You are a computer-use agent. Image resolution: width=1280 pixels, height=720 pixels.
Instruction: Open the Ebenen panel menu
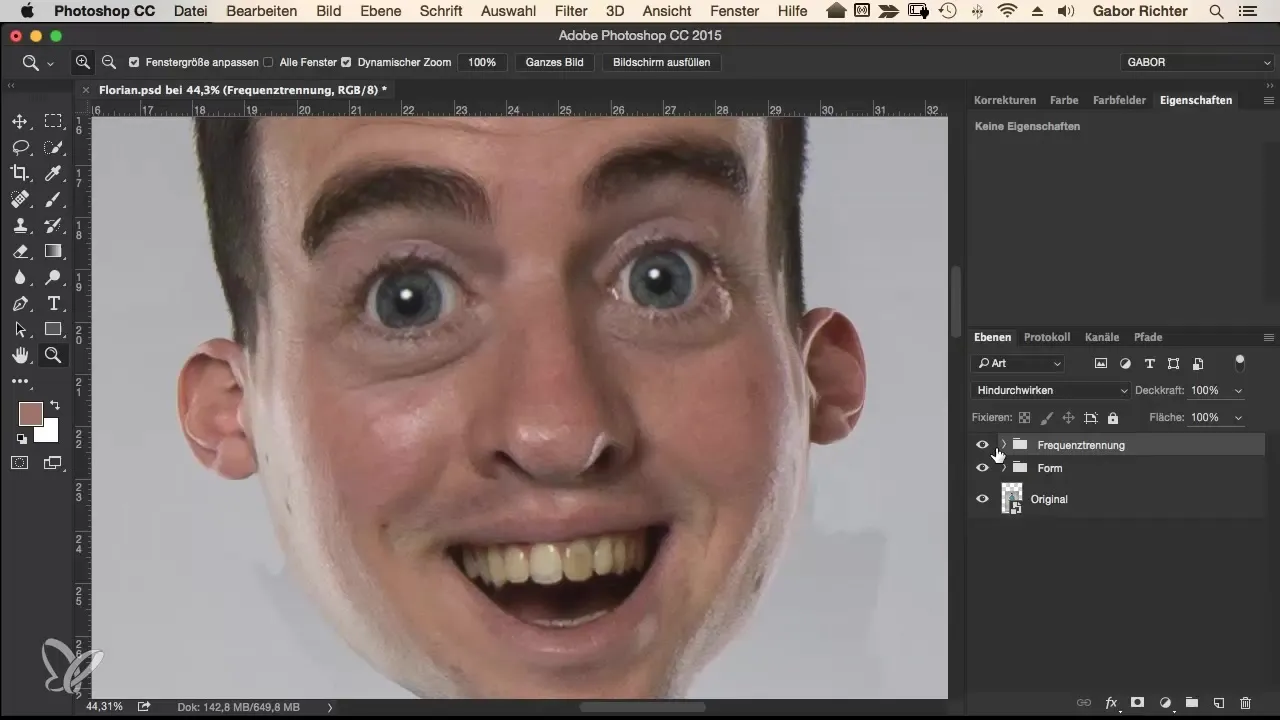point(1269,338)
